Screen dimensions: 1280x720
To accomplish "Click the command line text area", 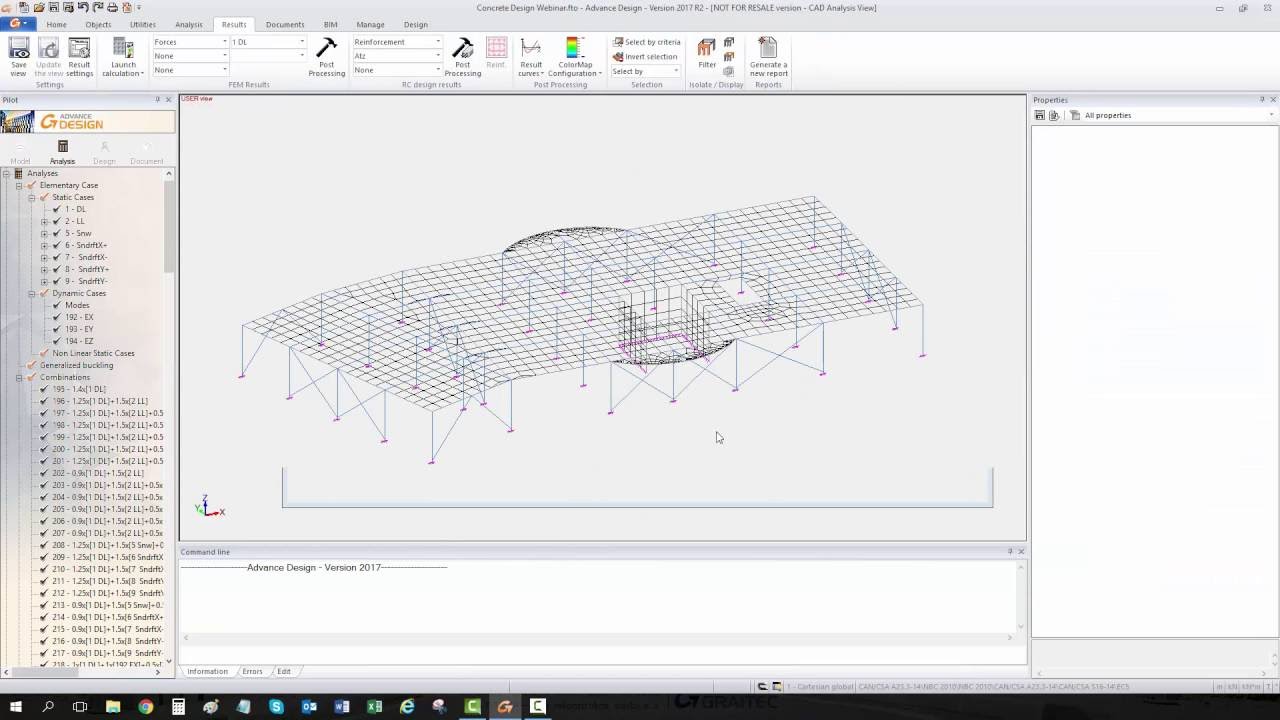I will coord(598,596).
